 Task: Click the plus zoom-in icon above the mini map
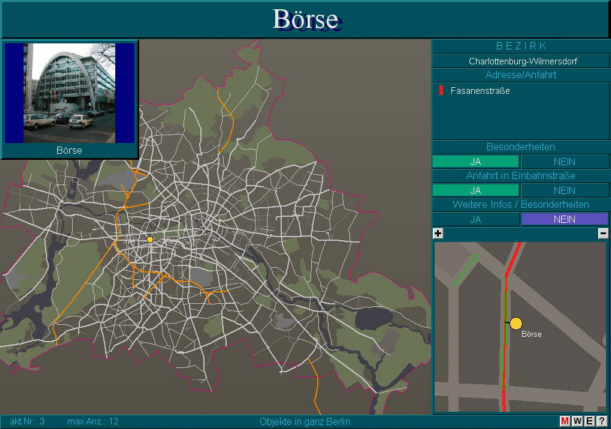438,233
